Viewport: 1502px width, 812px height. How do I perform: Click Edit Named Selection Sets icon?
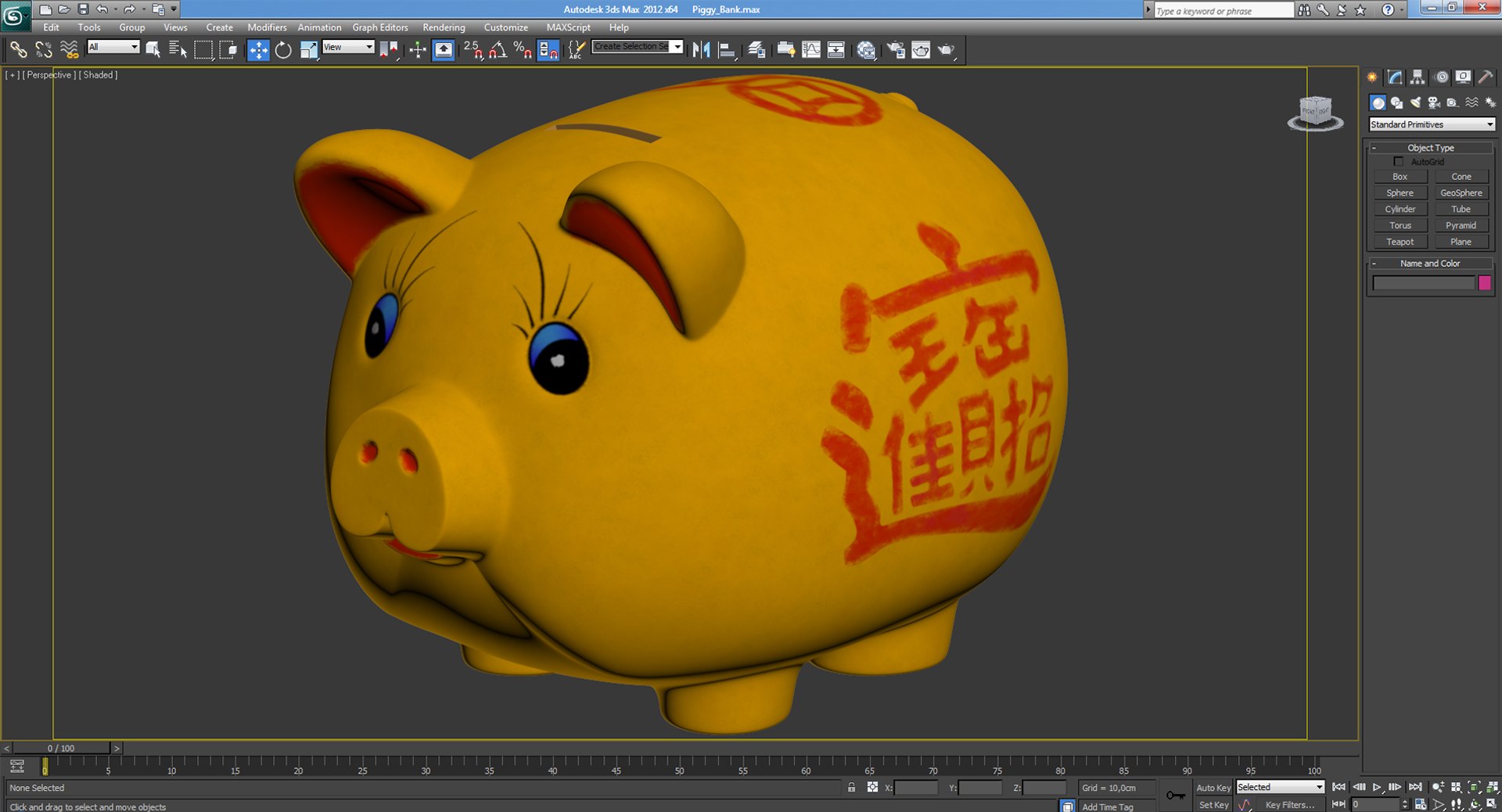[x=576, y=50]
